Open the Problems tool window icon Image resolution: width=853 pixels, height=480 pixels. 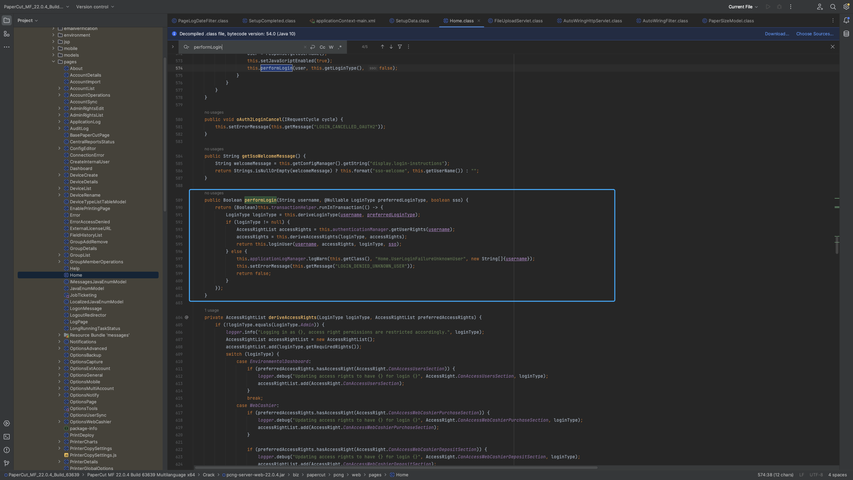click(x=7, y=450)
